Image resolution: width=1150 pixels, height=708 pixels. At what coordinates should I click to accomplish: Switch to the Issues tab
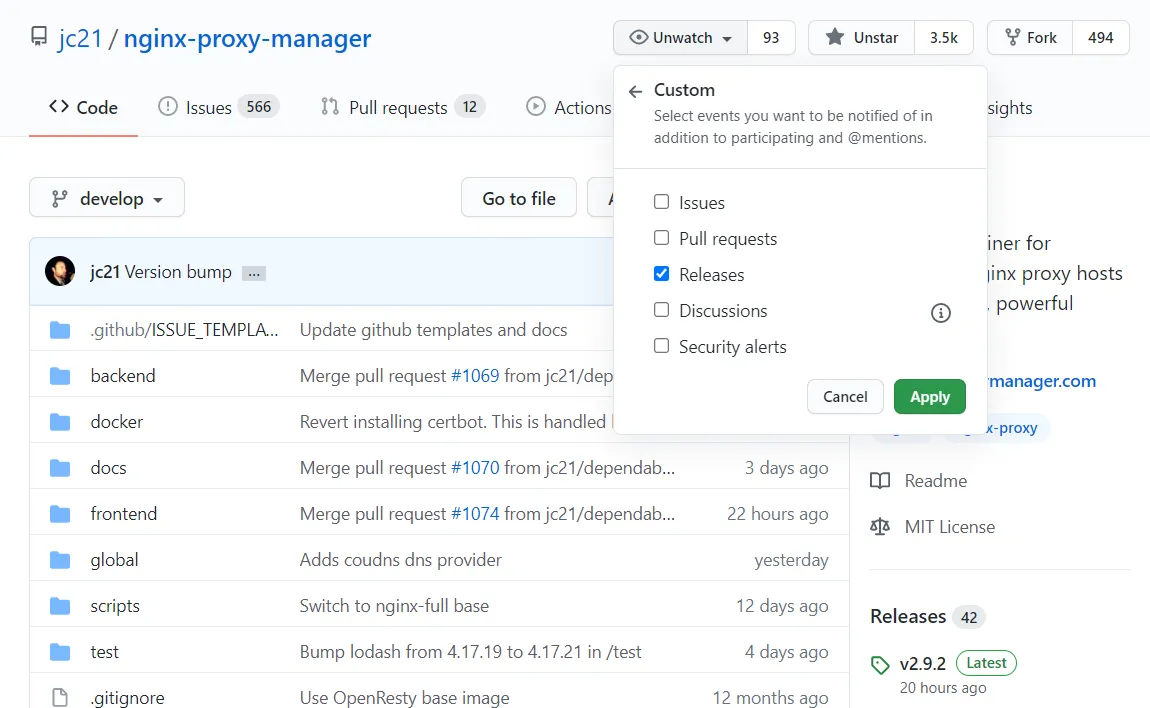point(219,108)
